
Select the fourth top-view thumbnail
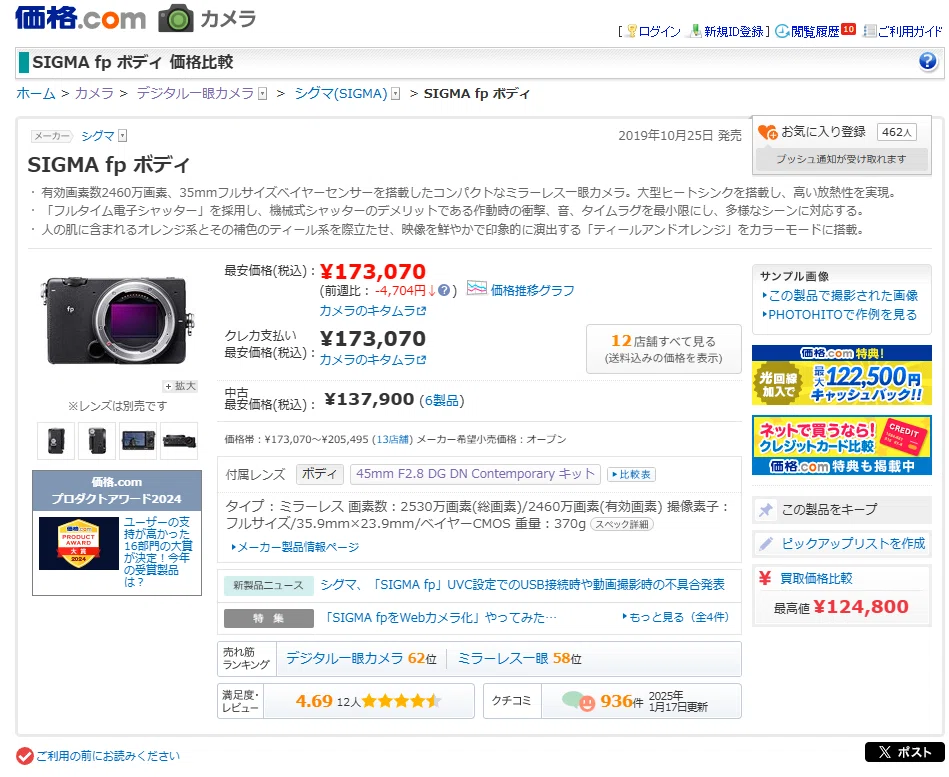coord(179,441)
